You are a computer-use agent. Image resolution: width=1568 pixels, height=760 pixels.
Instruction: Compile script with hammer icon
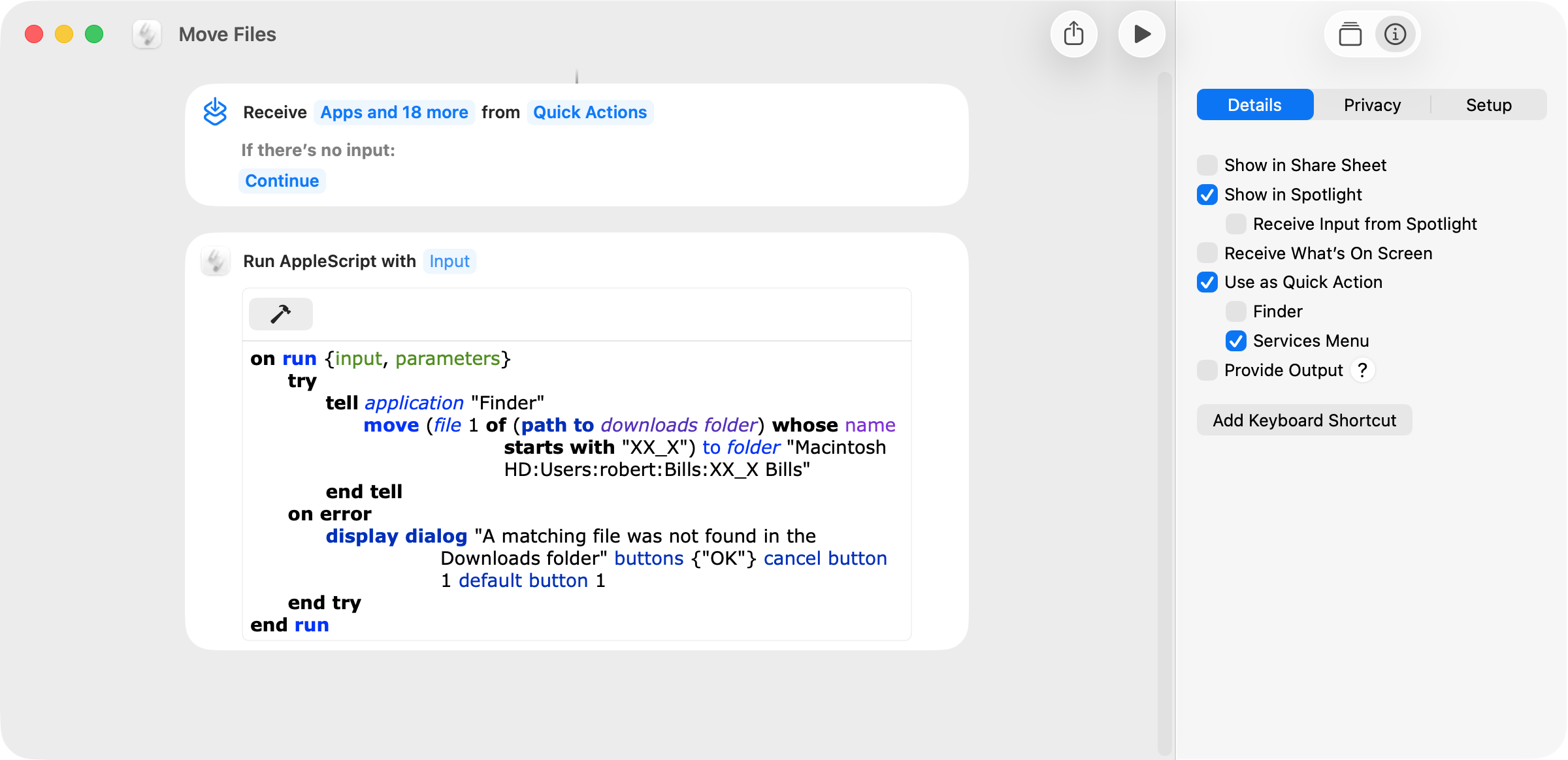280,314
